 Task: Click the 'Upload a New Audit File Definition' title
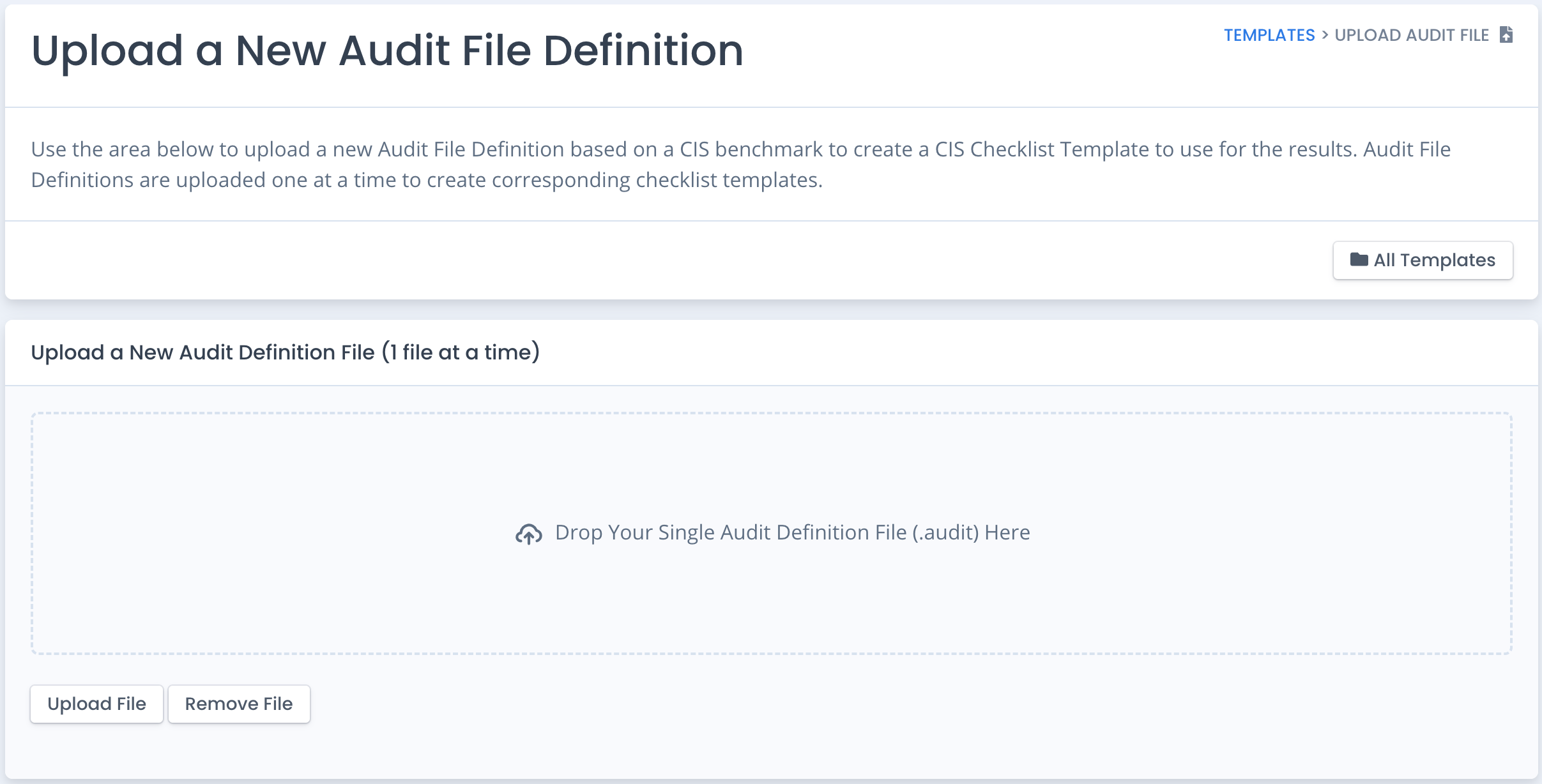tap(387, 50)
